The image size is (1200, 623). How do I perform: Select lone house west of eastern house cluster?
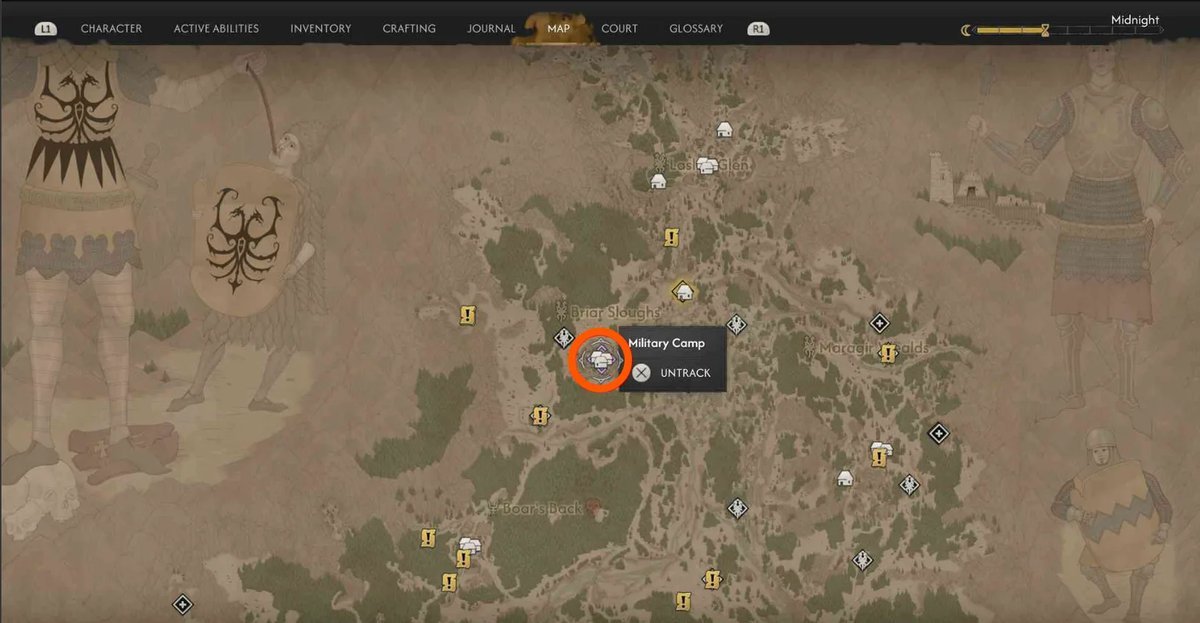point(845,478)
